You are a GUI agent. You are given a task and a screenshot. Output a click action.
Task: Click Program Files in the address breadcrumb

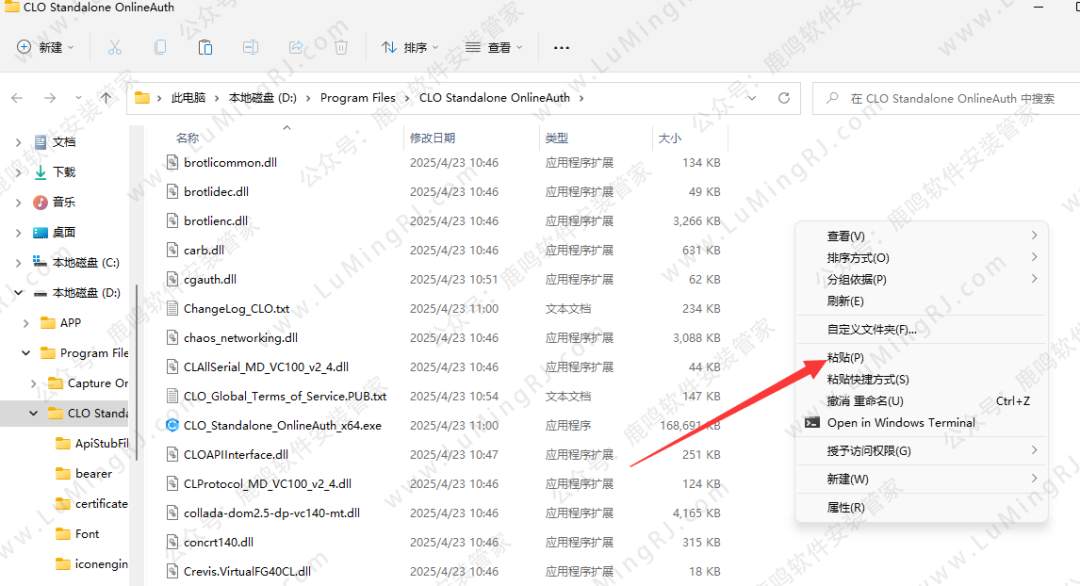pos(358,98)
